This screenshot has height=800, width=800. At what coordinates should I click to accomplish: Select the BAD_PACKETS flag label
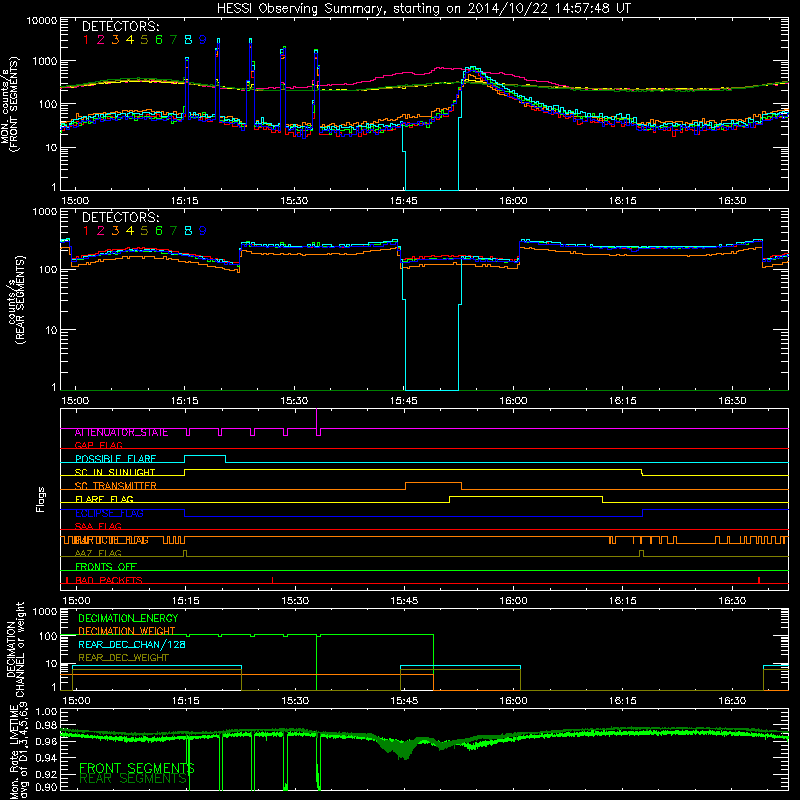(109, 580)
